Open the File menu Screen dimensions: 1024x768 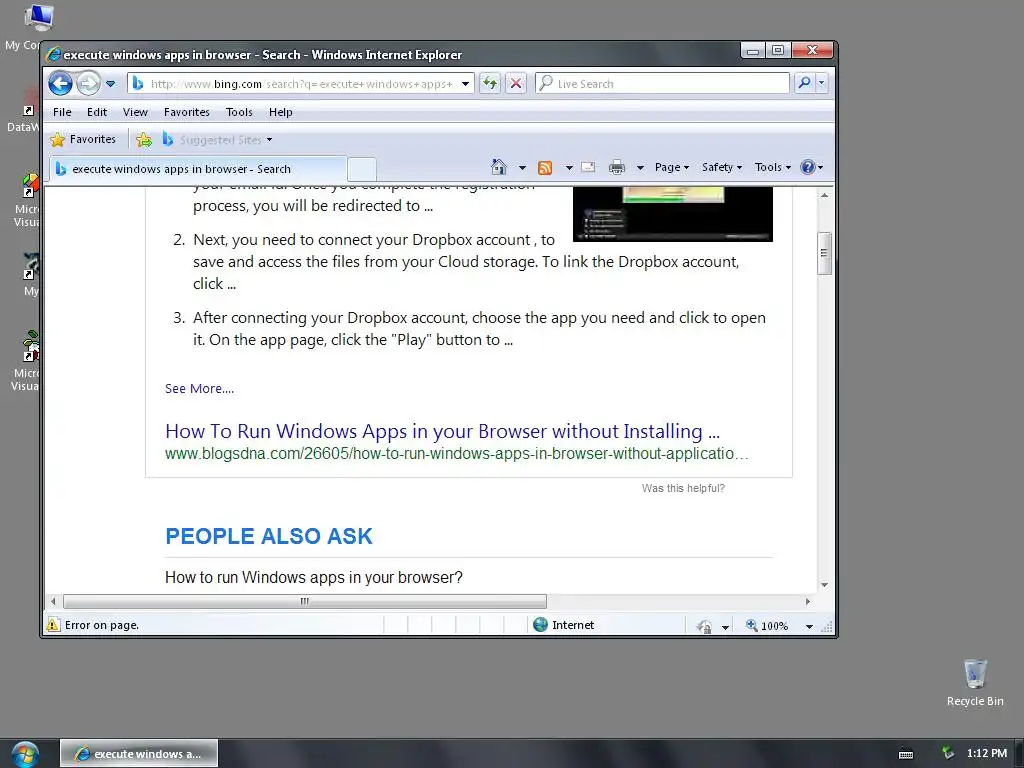tap(62, 112)
